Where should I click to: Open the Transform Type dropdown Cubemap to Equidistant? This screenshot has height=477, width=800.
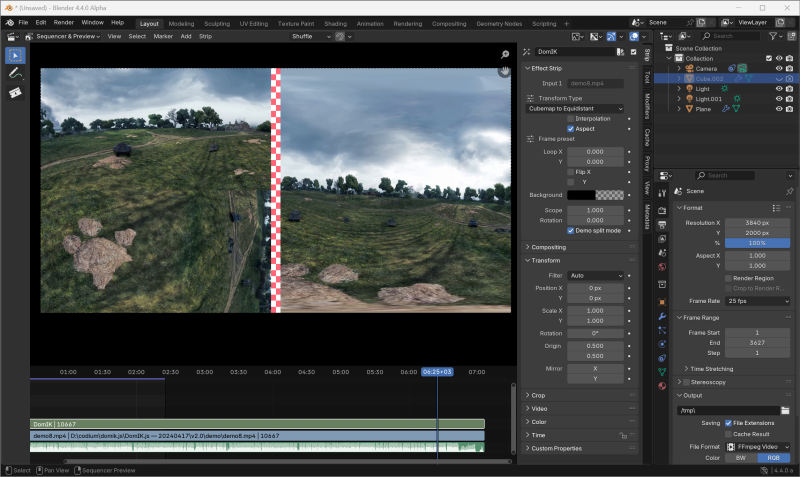(575, 109)
